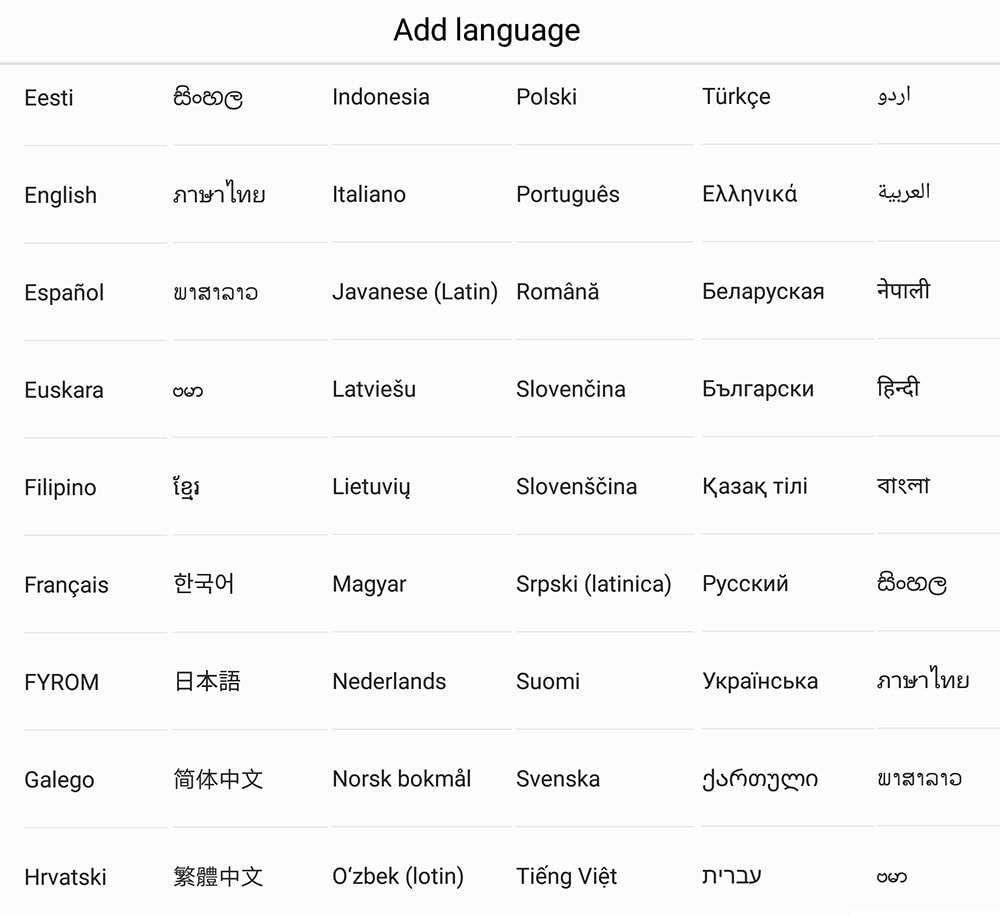Choose Türkçe from the languages
The height and width of the screenshot is (916, 1000).
(x=737, y=97)
